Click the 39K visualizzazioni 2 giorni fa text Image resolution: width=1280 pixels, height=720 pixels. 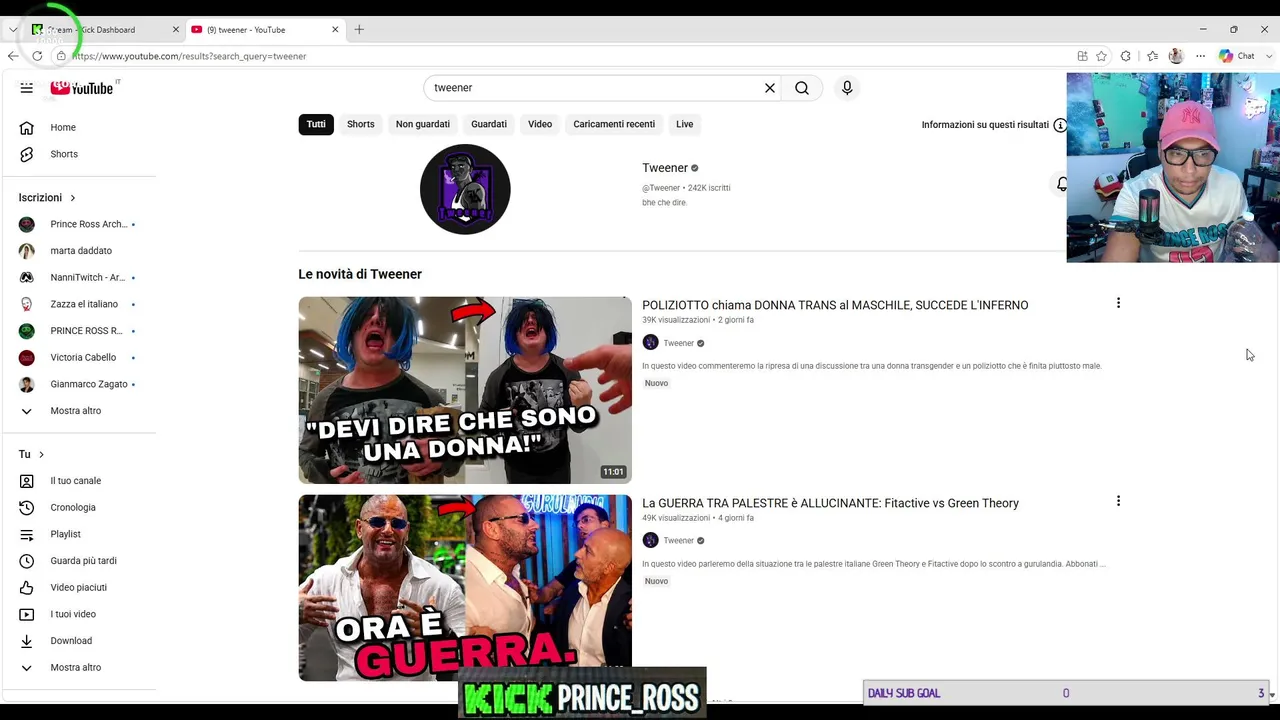698,320
